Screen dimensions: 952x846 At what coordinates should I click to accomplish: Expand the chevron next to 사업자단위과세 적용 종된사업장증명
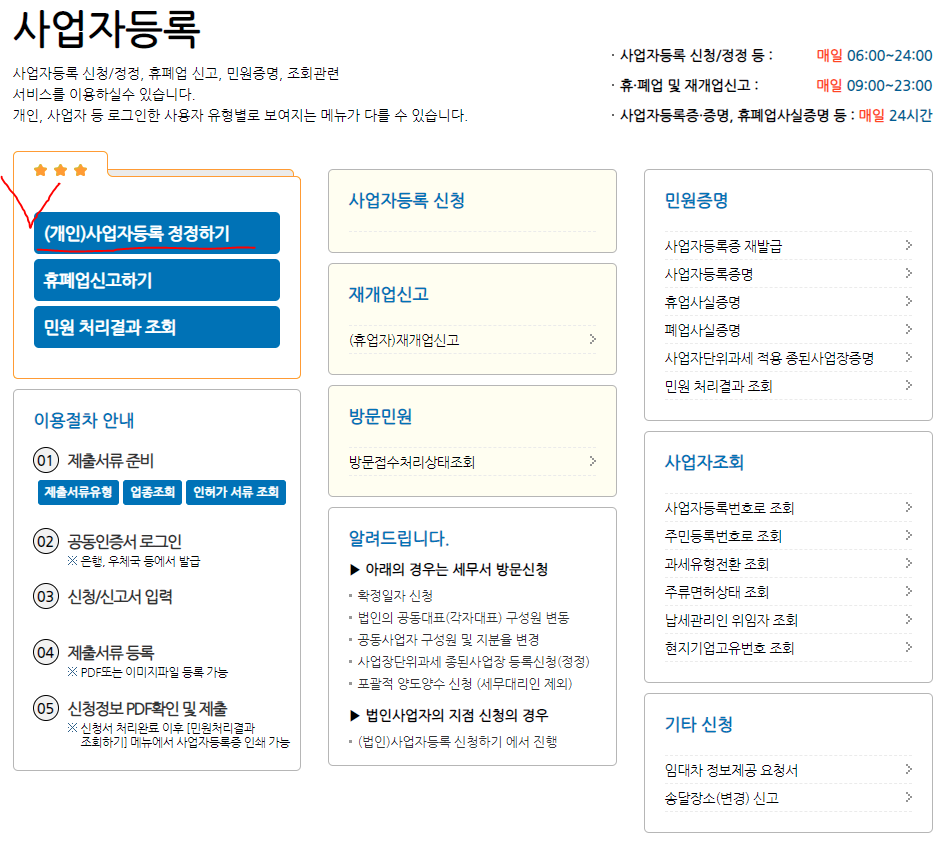[x=908, y=356]
